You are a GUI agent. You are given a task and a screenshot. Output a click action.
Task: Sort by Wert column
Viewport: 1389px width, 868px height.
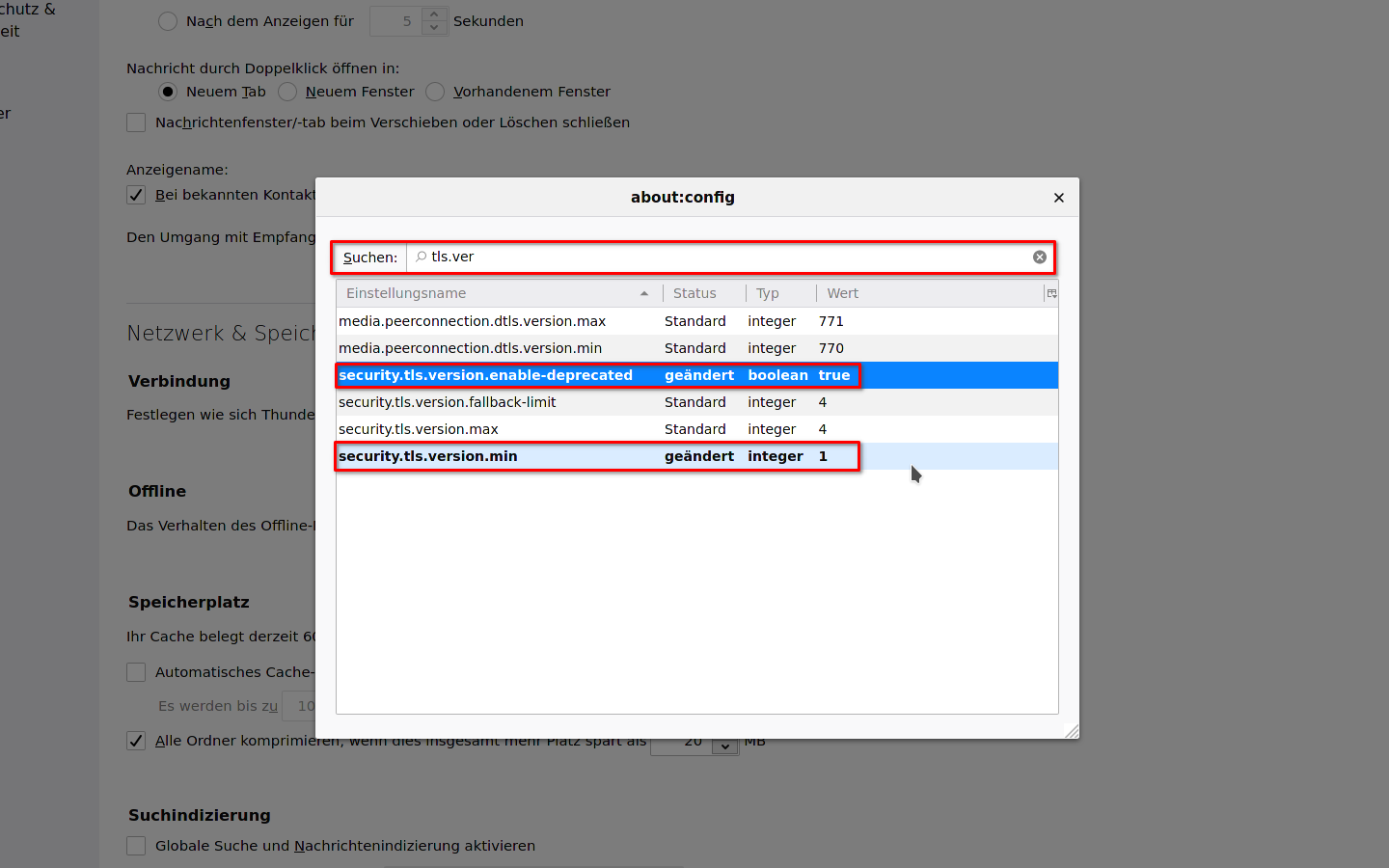point(926,293)
